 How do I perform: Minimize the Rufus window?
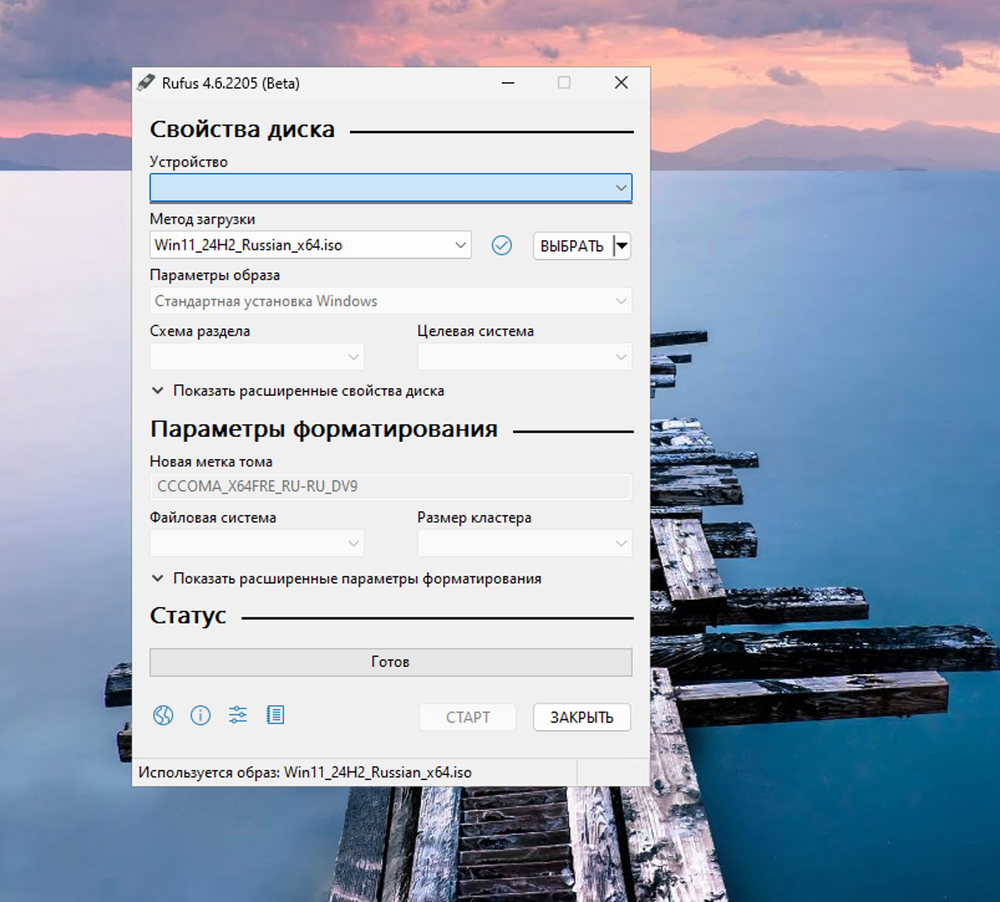point(508,83)
